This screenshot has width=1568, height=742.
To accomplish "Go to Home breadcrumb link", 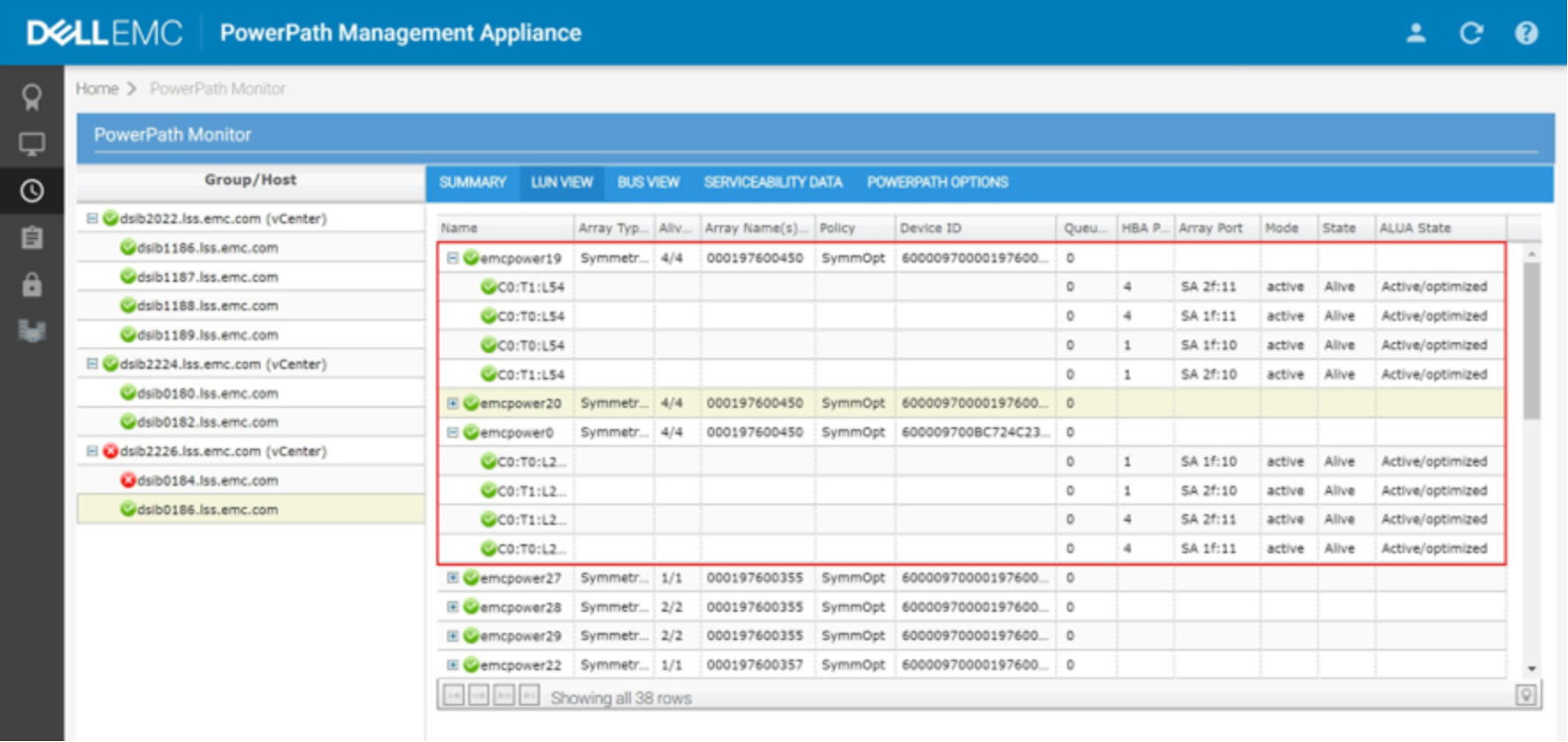I will click(x=97, y=89).
